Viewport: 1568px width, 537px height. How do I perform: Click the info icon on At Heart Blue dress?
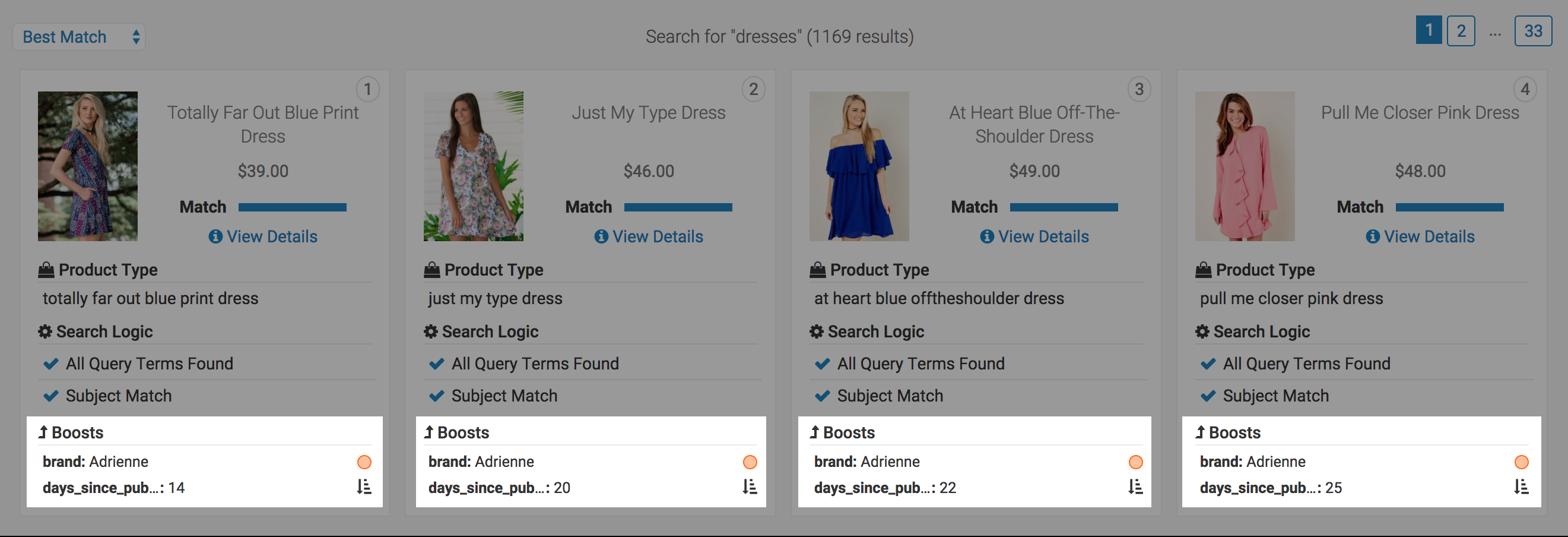987,236
